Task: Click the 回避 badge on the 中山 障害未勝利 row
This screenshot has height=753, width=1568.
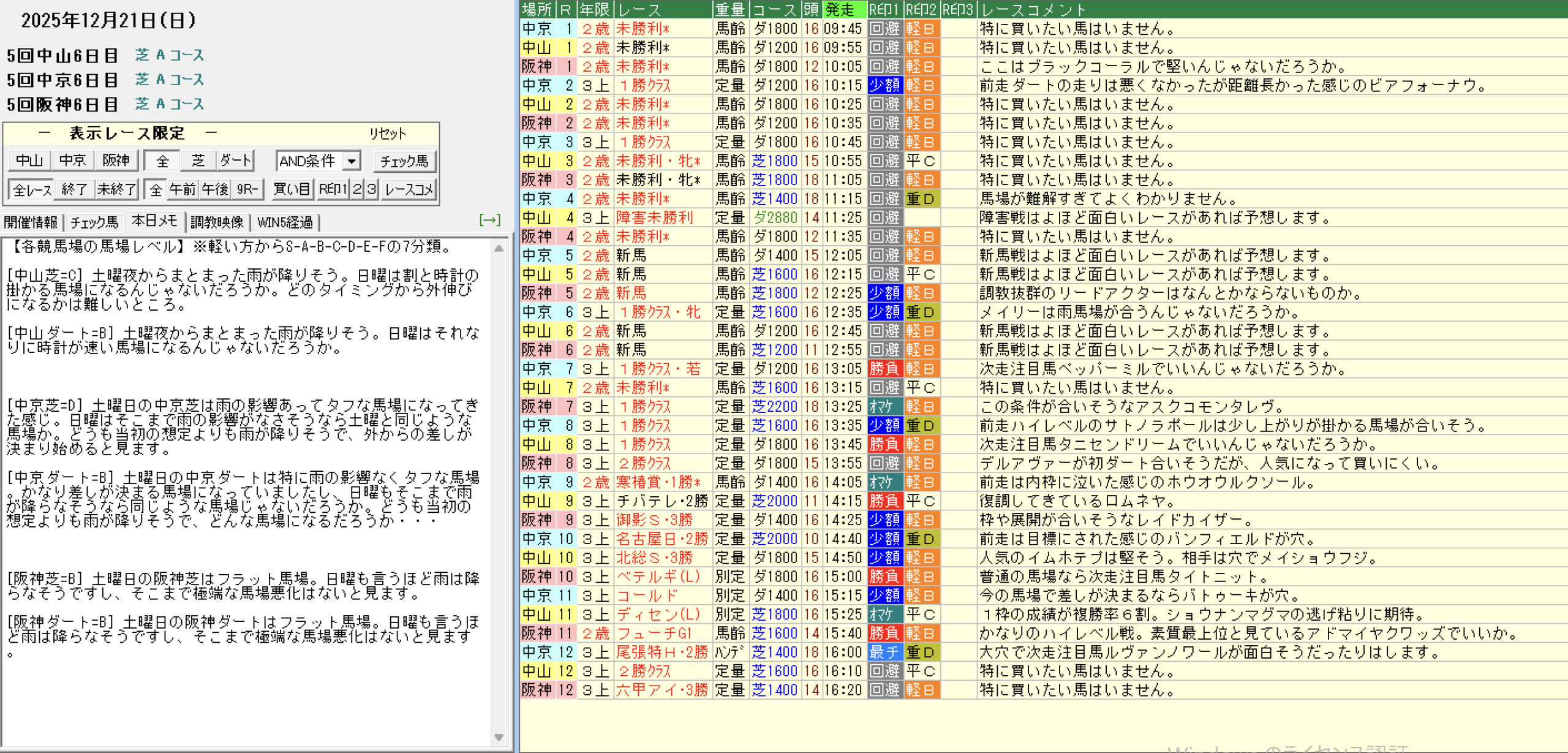Action: 884,218
